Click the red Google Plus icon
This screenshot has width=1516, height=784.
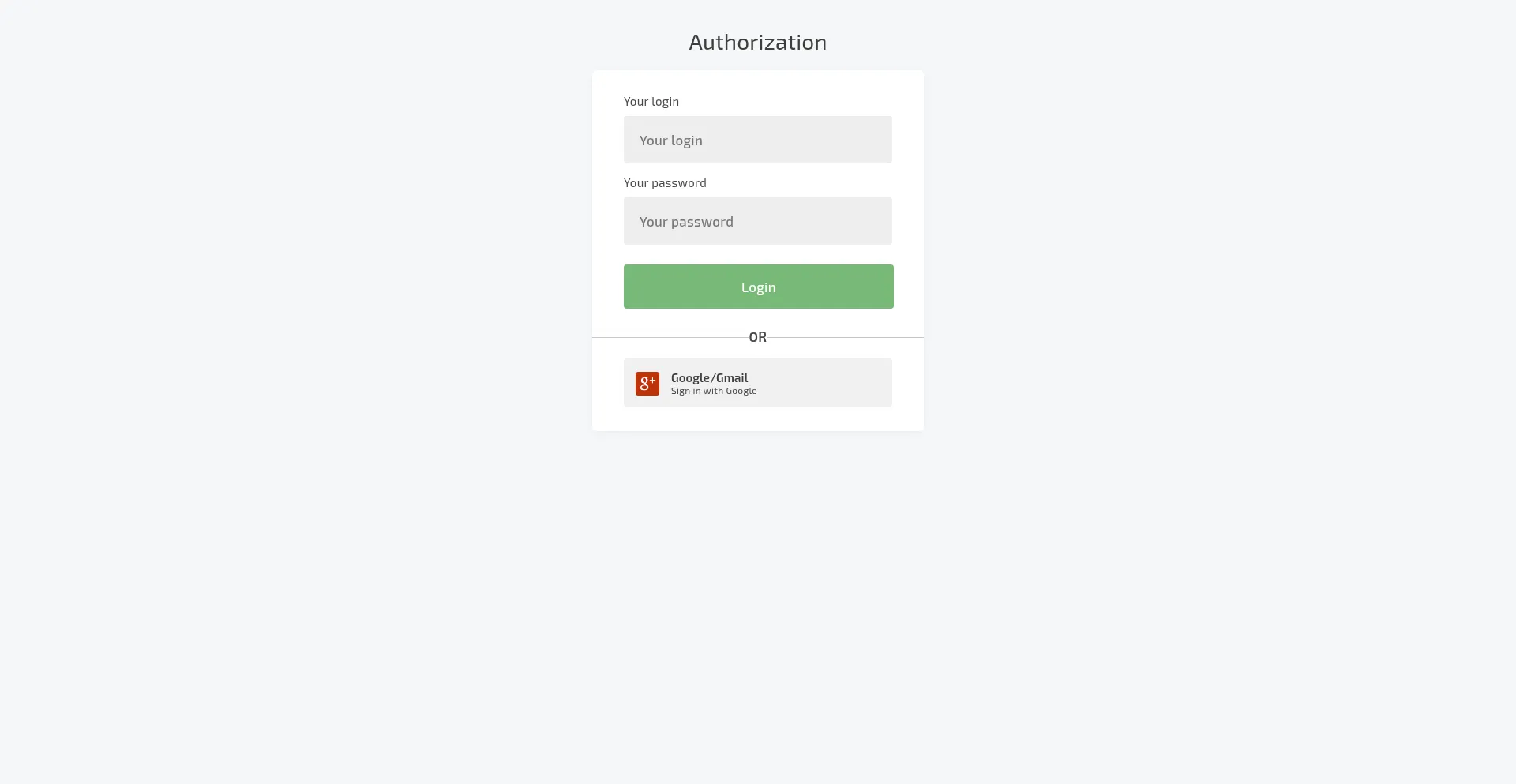point(647,384)
